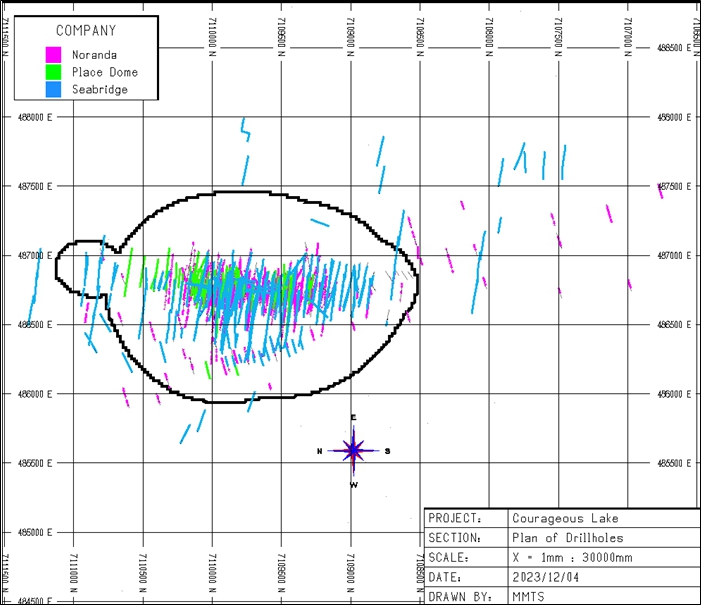Click the E letter above the compass
This screenshot has width=701, height=605.
point(353,418)
